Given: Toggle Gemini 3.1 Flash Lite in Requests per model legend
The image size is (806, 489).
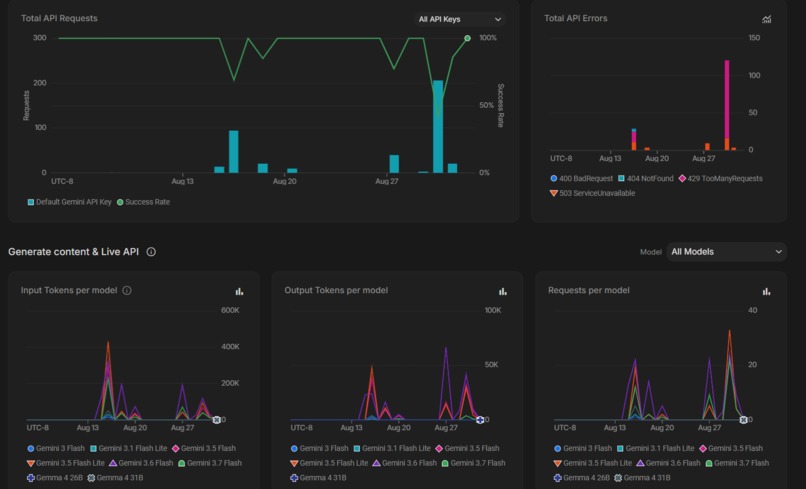Looking at the screenshot, I should (655, 448).
